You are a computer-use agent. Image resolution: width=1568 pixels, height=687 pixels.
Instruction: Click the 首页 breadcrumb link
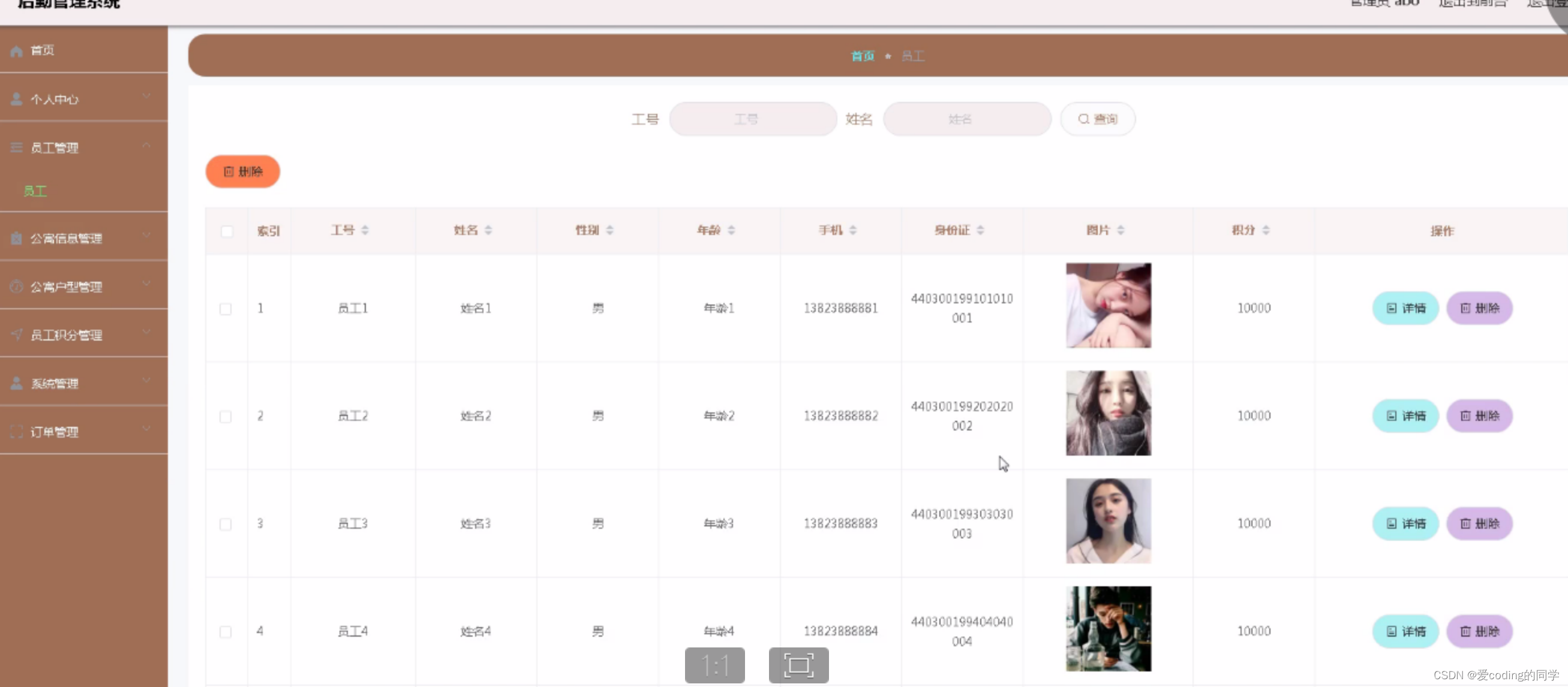coord(863,56)
